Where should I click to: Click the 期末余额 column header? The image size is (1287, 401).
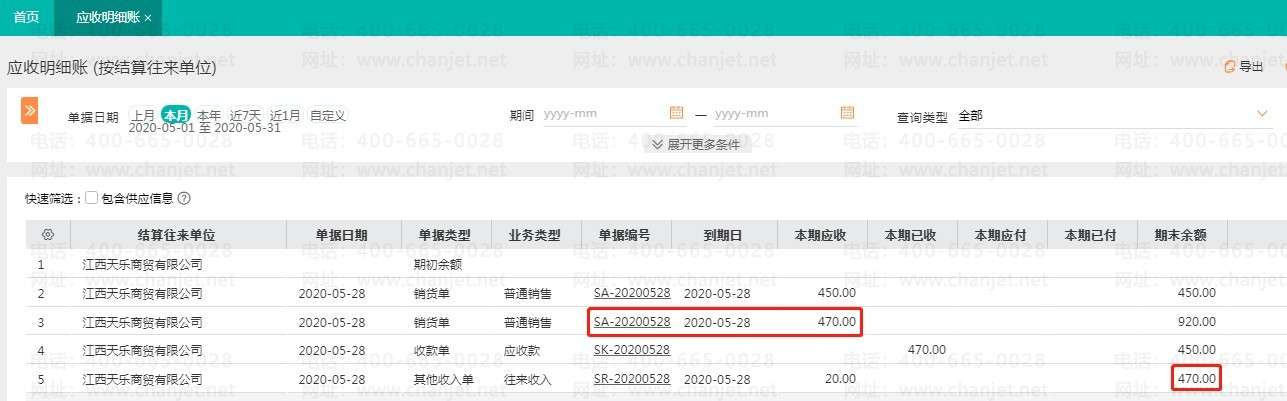pyautogui.click(x=1180, y=236)
